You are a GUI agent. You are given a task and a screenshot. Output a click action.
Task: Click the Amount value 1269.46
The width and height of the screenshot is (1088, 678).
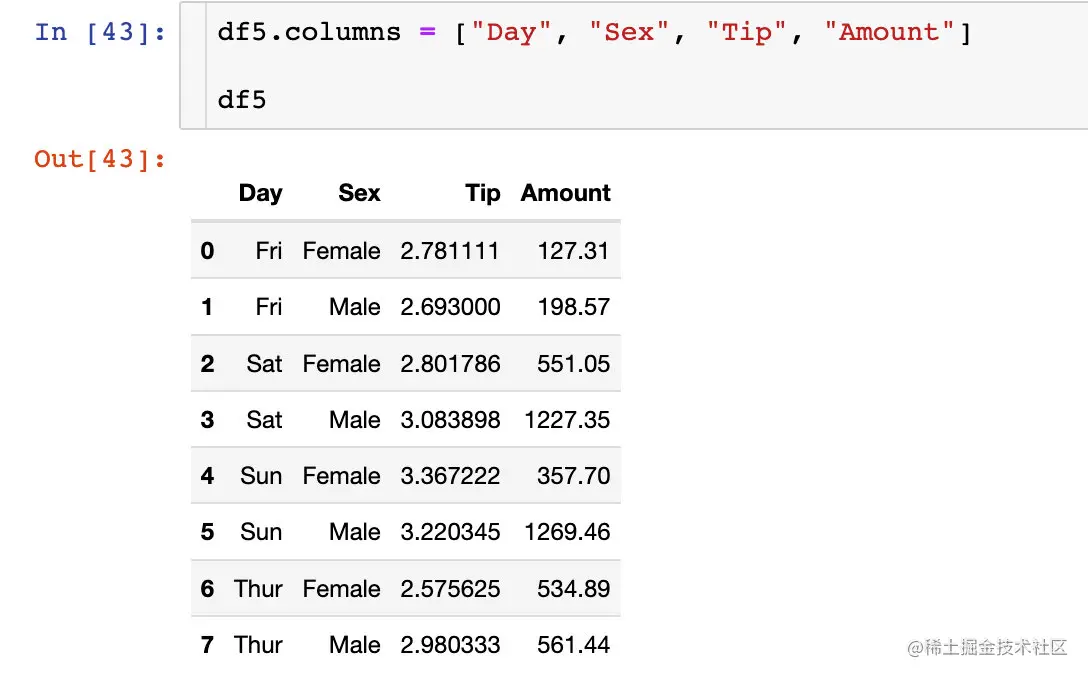point(567,532)
